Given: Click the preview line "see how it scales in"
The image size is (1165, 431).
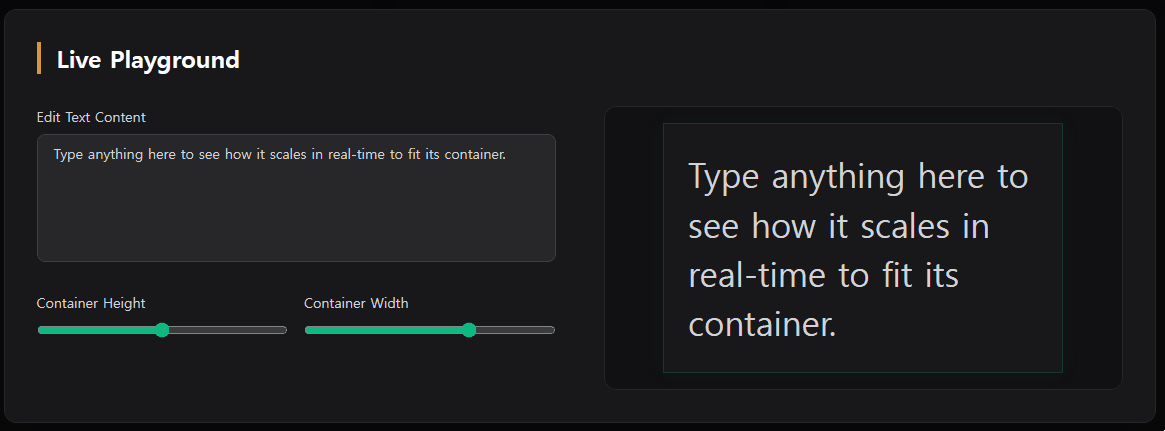Looking at the screenshot, I should click(x=839, y=226).
